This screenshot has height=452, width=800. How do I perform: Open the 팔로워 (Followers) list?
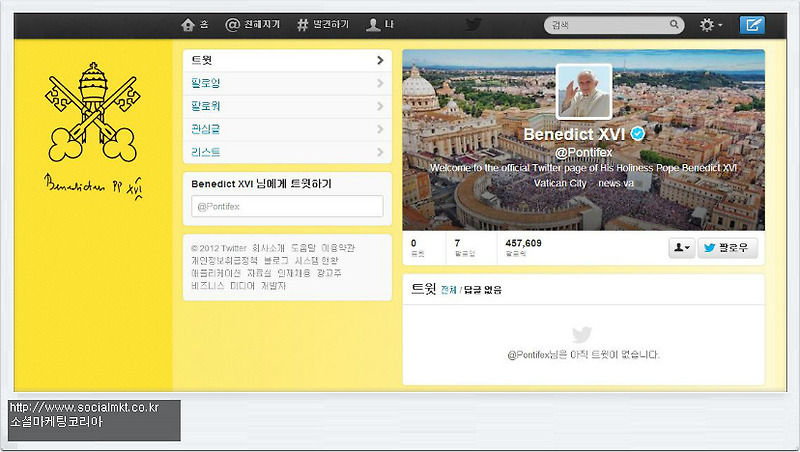tap(287, 106)
